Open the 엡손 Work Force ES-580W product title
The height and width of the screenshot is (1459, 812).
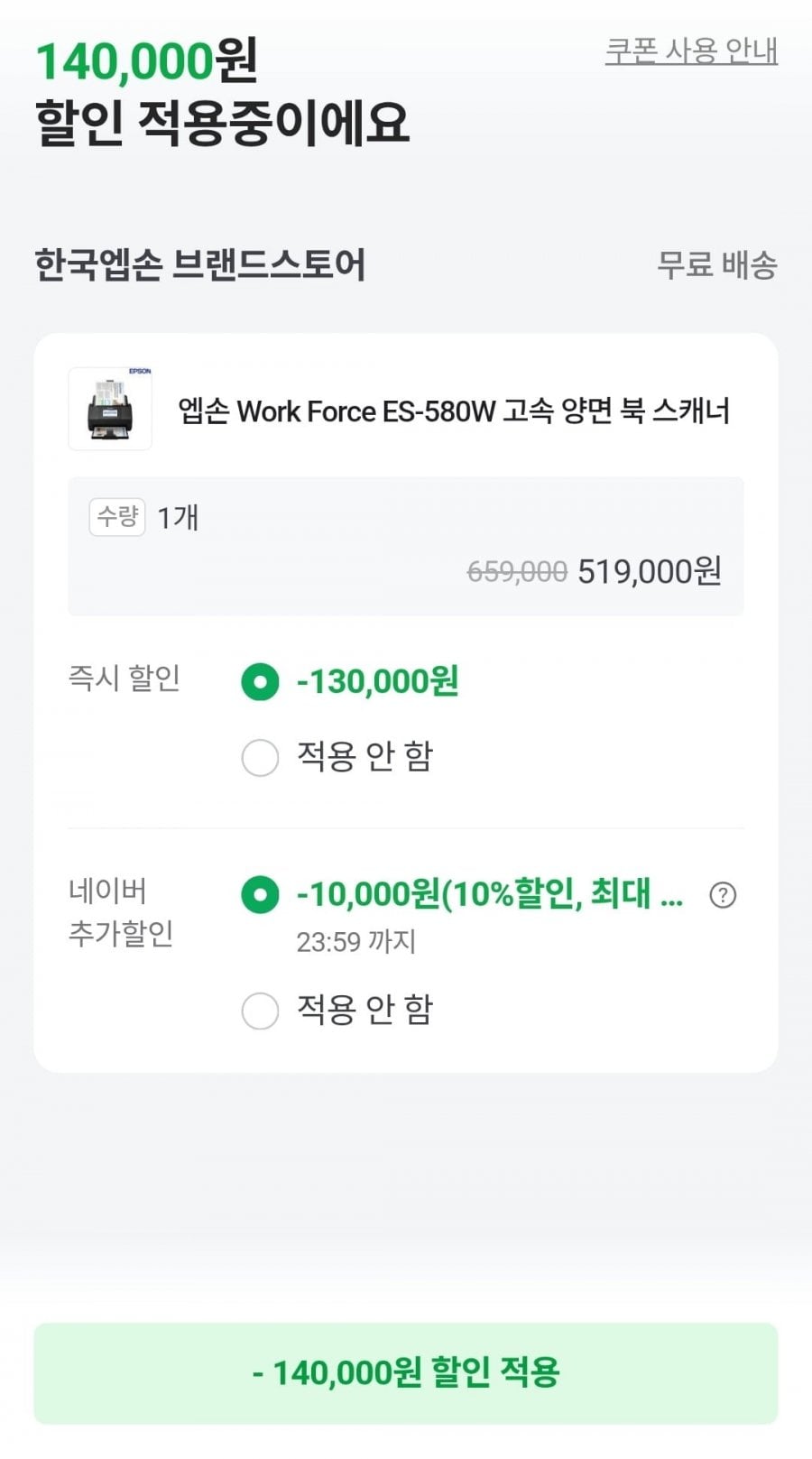[453, 411]
